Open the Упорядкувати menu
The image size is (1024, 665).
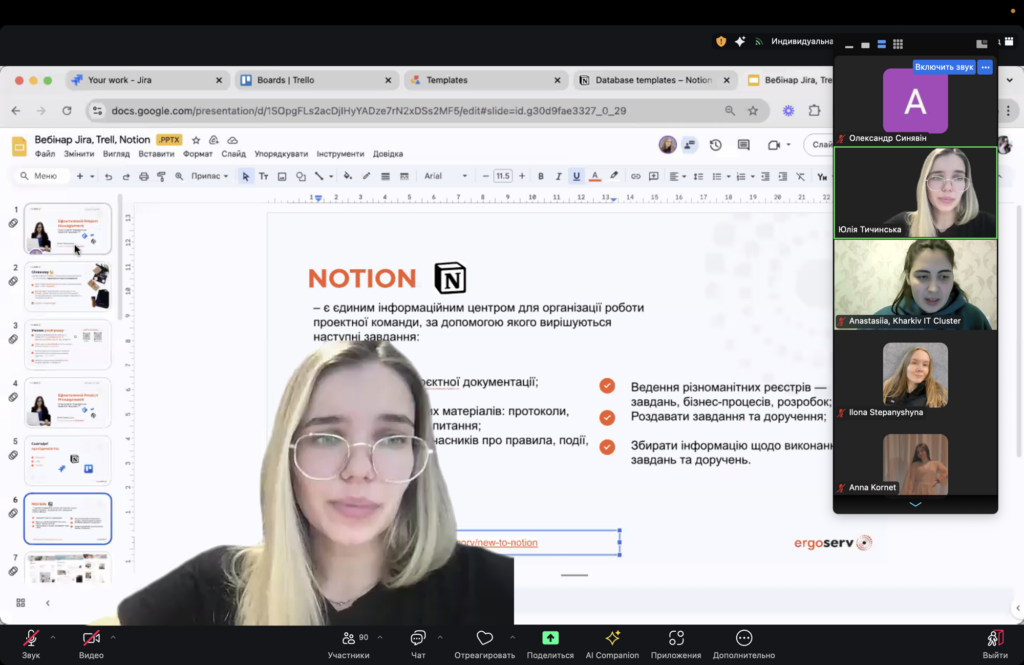(281, 154)
